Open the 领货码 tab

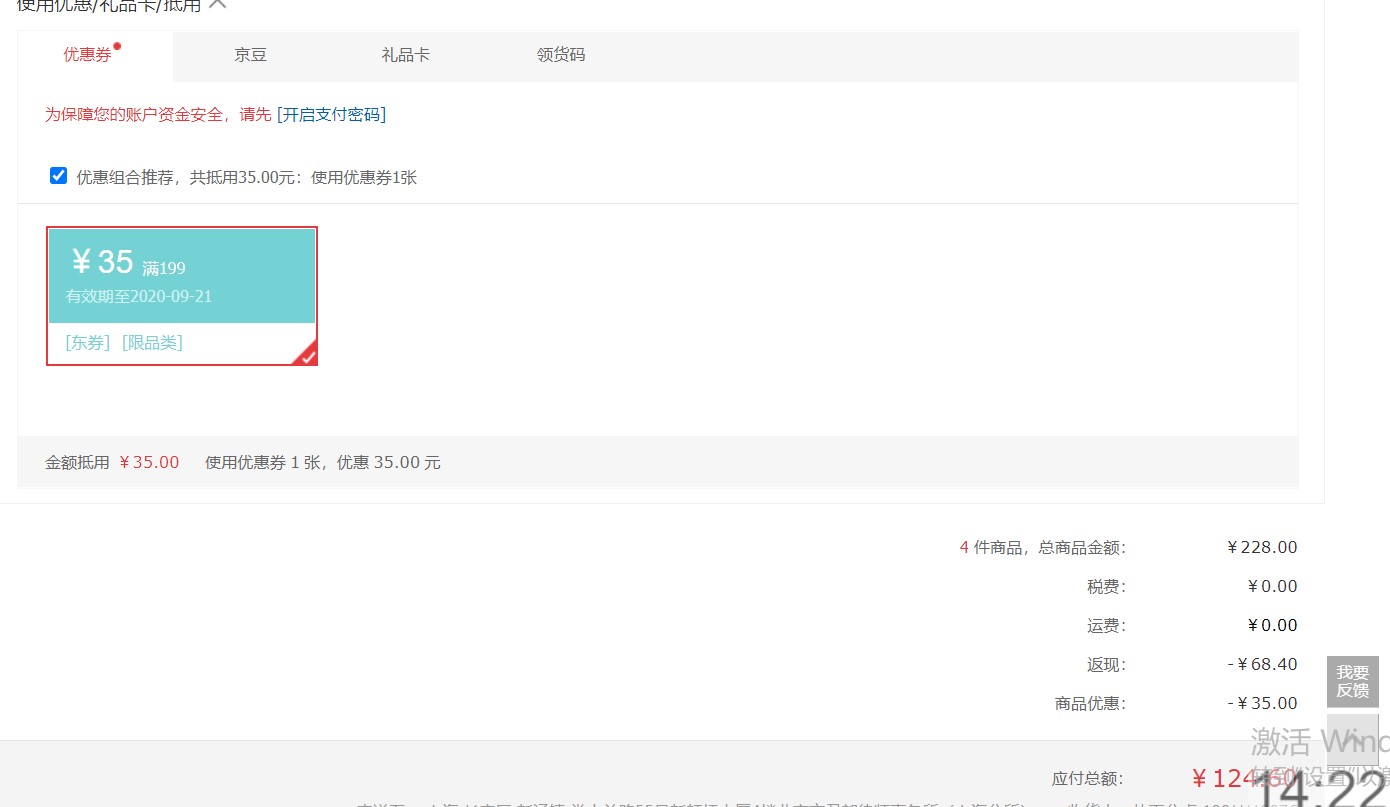(x=561, y=55)
